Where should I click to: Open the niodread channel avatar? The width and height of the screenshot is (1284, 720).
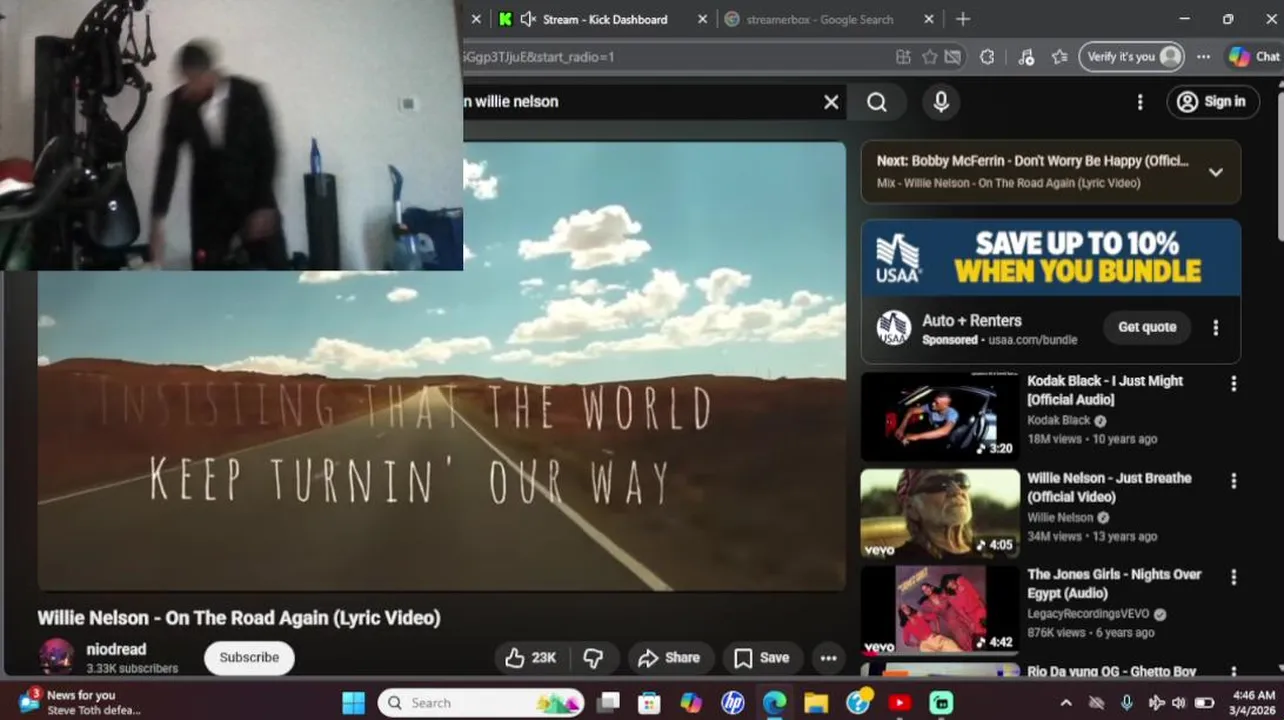click(56, 657)
